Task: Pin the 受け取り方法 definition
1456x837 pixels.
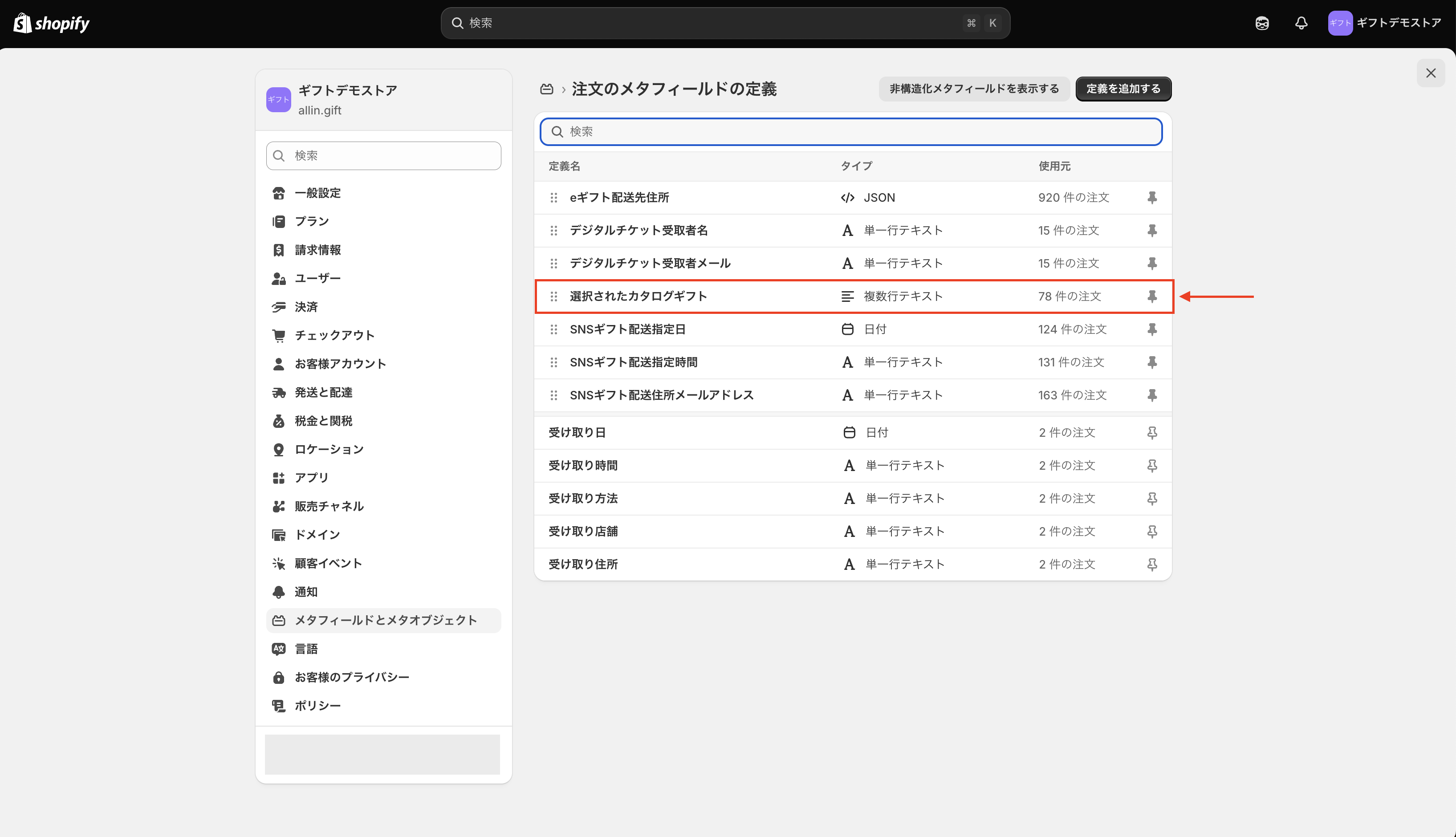Action: click(x=1152, y=498)
